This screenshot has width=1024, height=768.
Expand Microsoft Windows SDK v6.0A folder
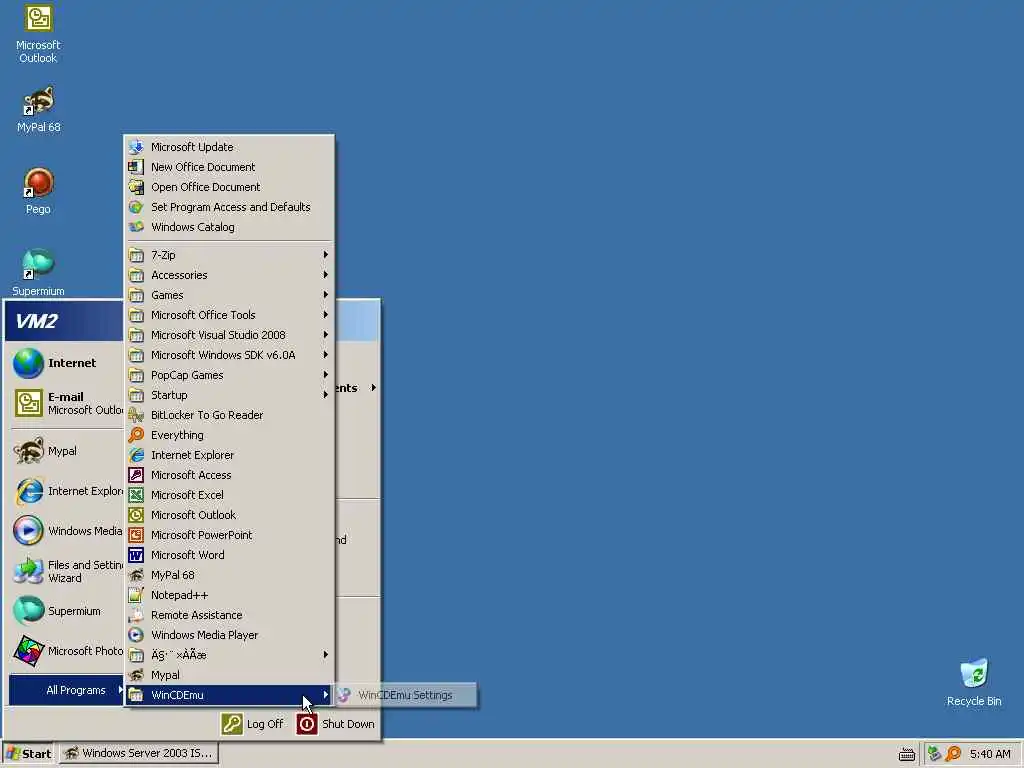(229, 355)
